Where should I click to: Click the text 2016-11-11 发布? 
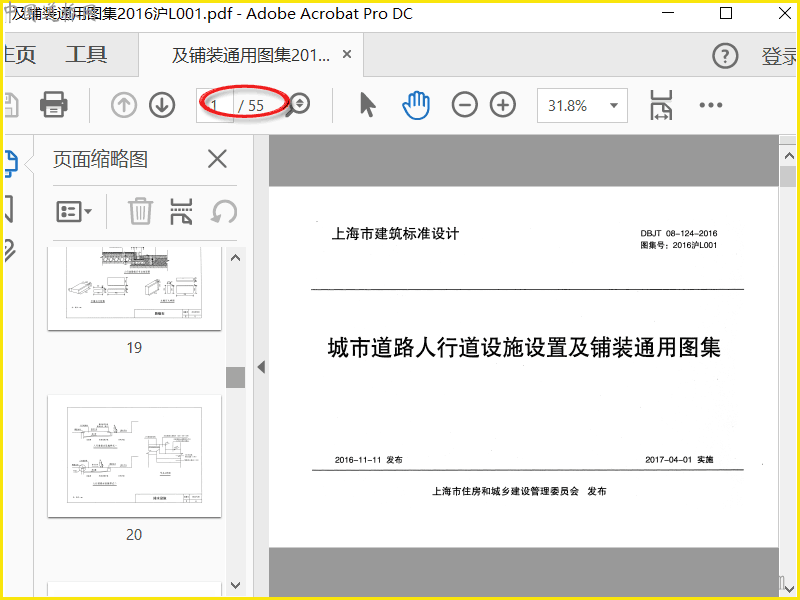(x=368, y=460)
